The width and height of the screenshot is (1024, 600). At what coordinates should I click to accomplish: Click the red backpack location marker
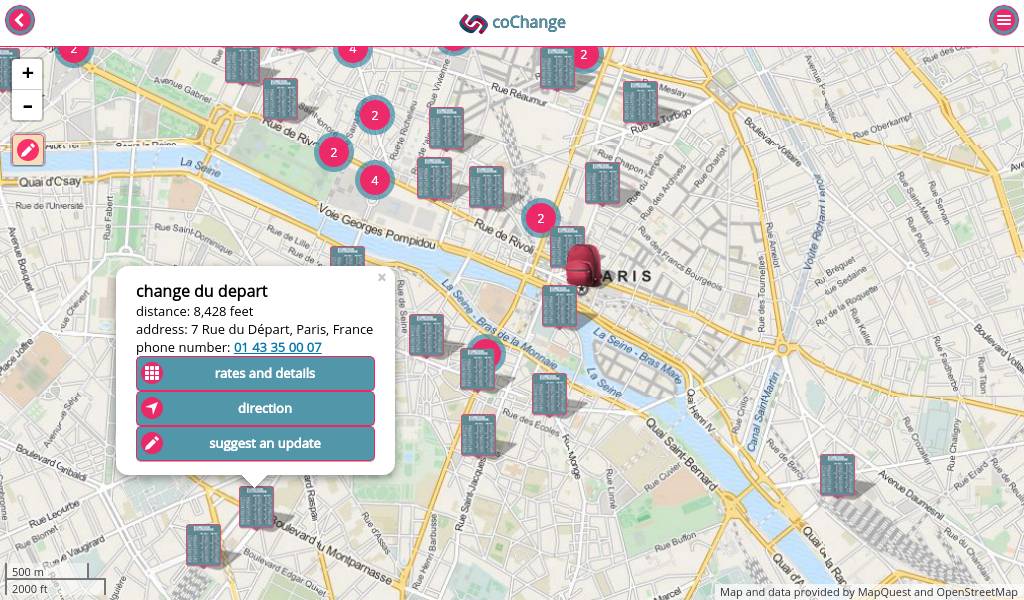(582, 265)
